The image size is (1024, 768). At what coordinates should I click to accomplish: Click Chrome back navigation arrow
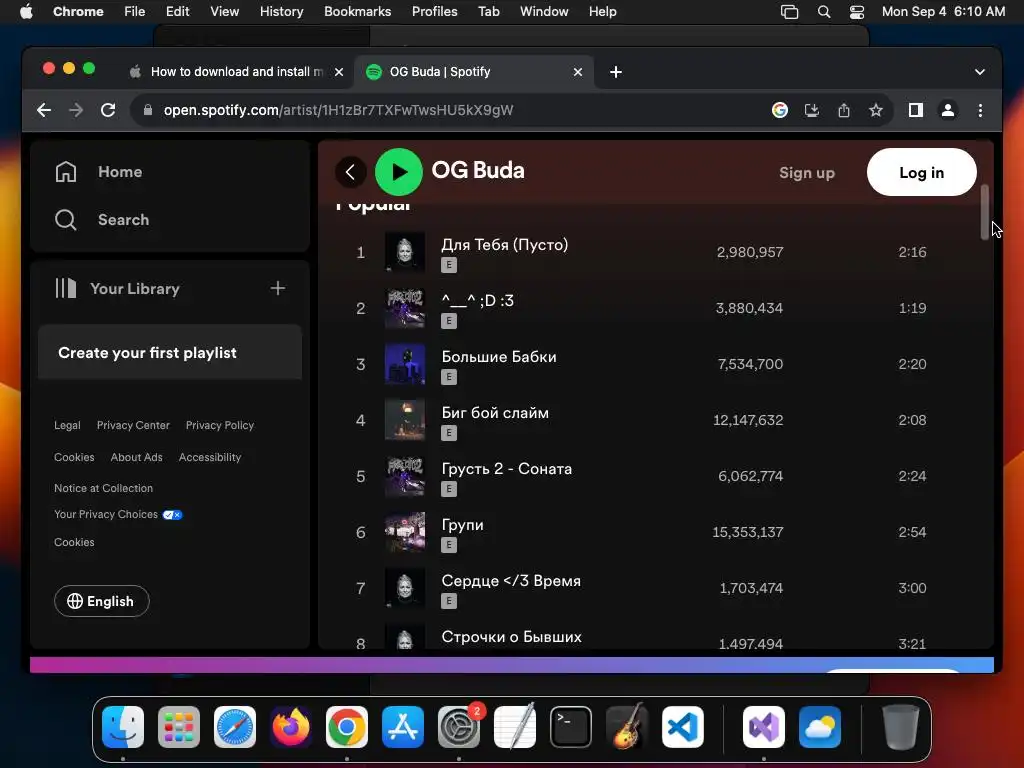coord(44,110)
